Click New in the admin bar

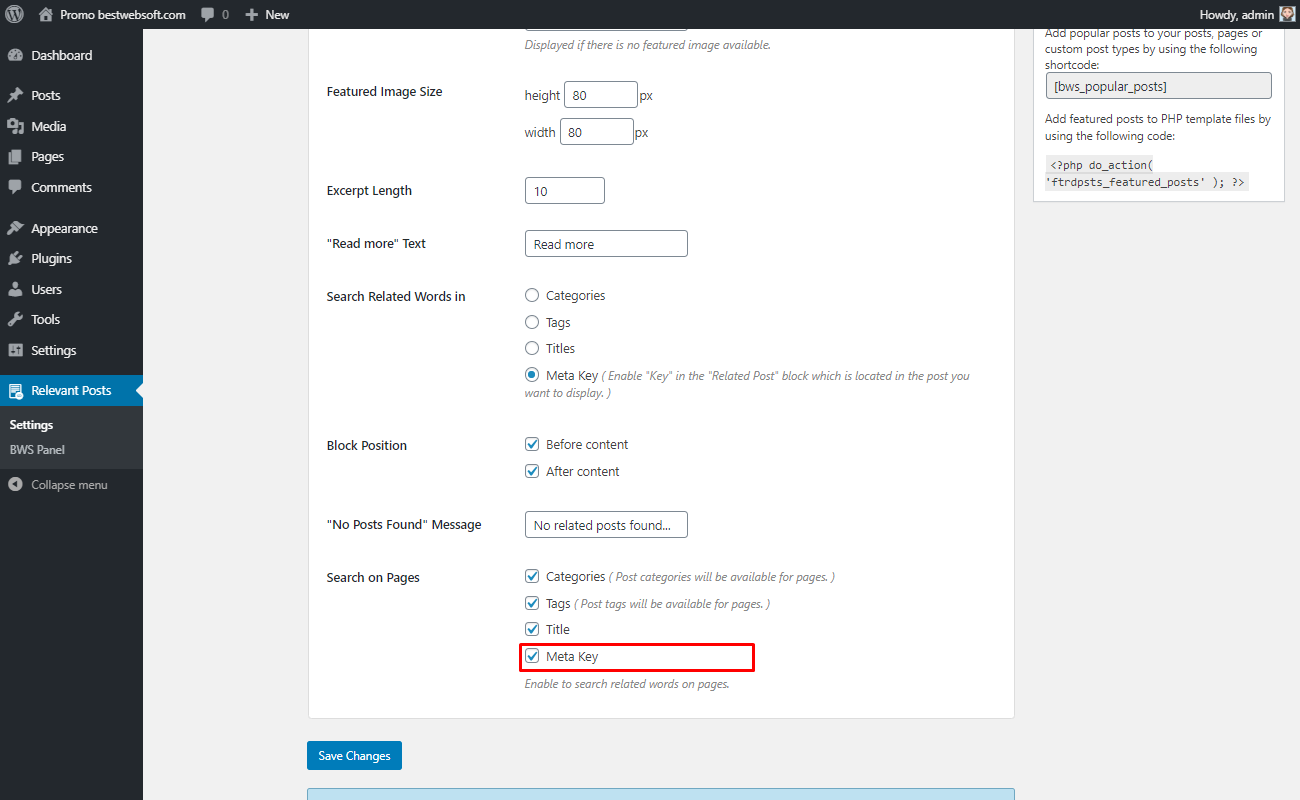[277, 15]
